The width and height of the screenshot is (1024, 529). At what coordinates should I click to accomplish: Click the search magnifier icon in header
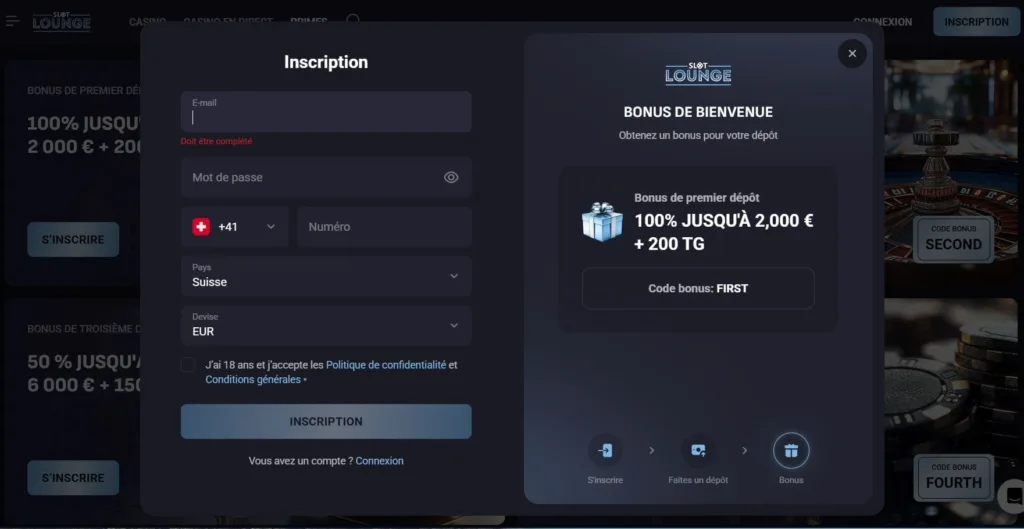point(353,20)
